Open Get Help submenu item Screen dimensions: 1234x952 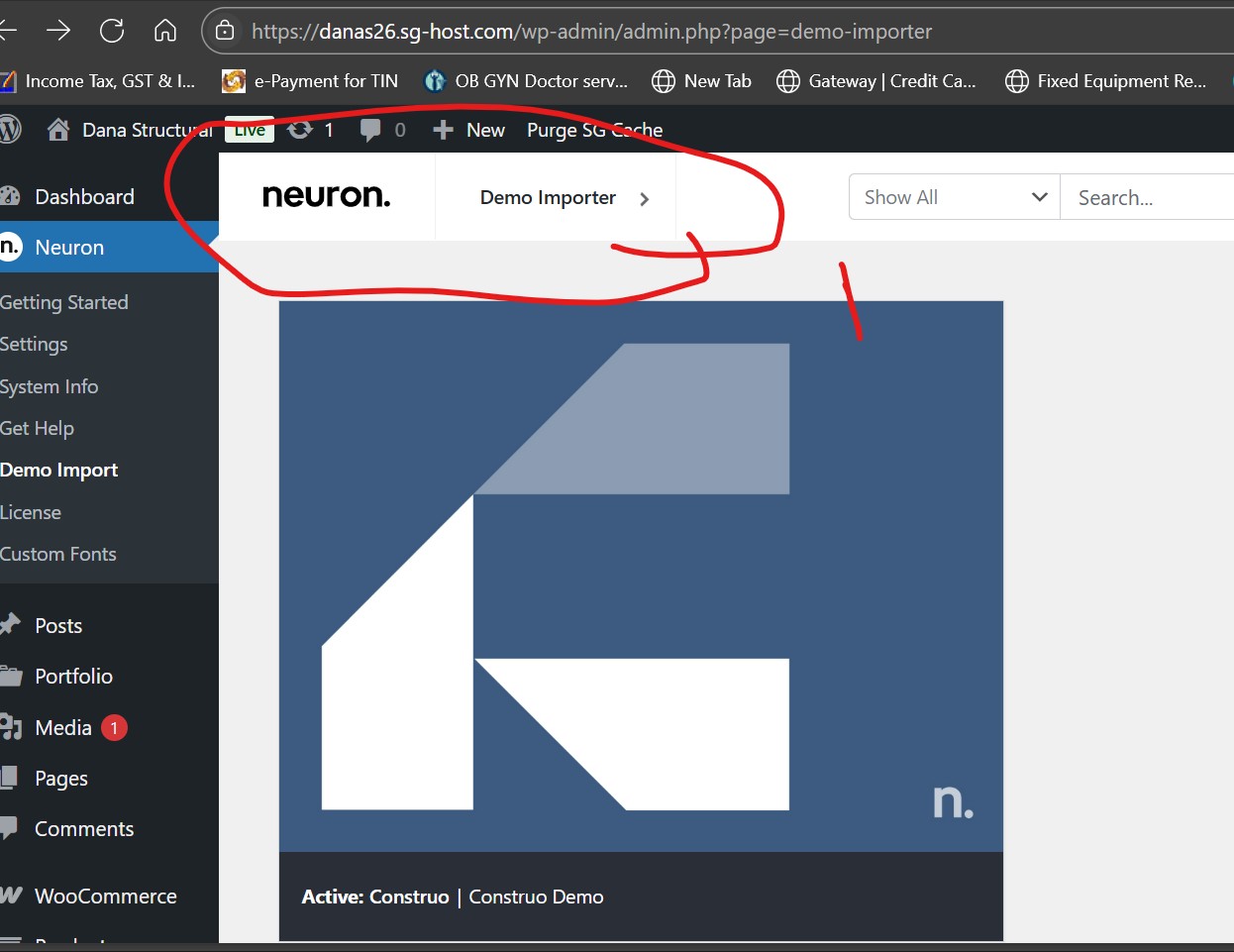37,428
